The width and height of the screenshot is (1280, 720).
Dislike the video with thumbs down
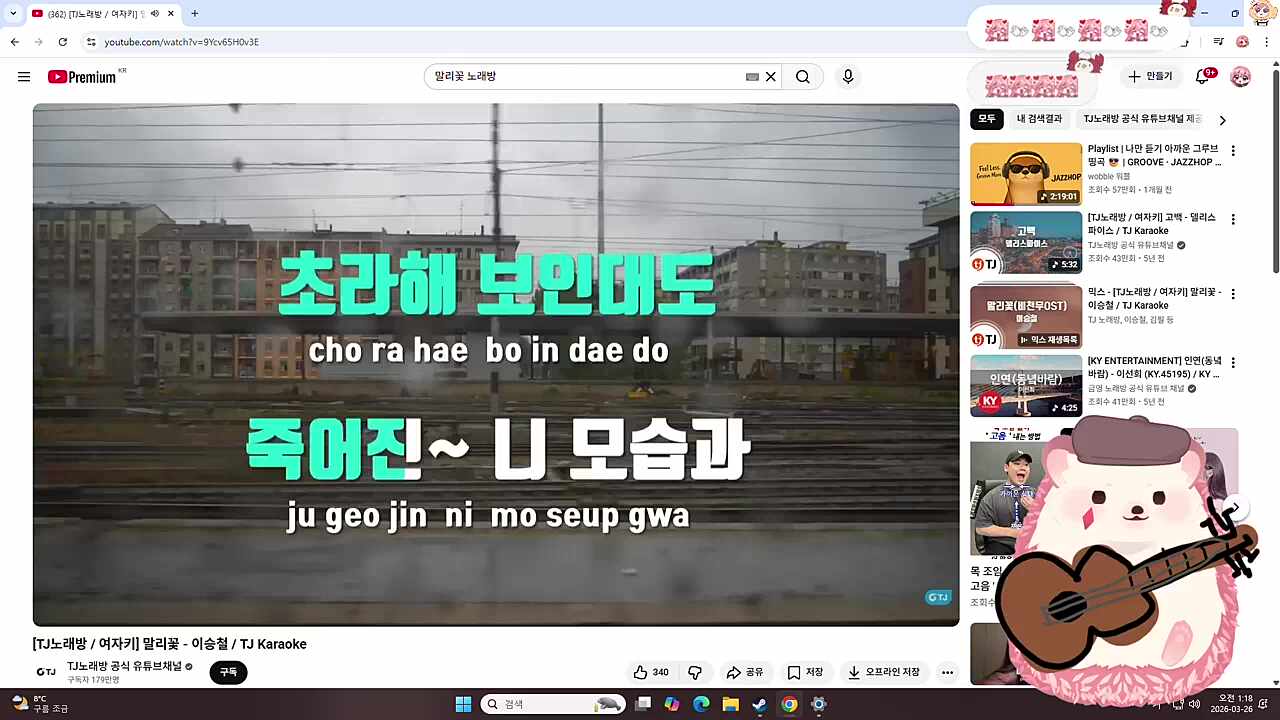(695, 672)
